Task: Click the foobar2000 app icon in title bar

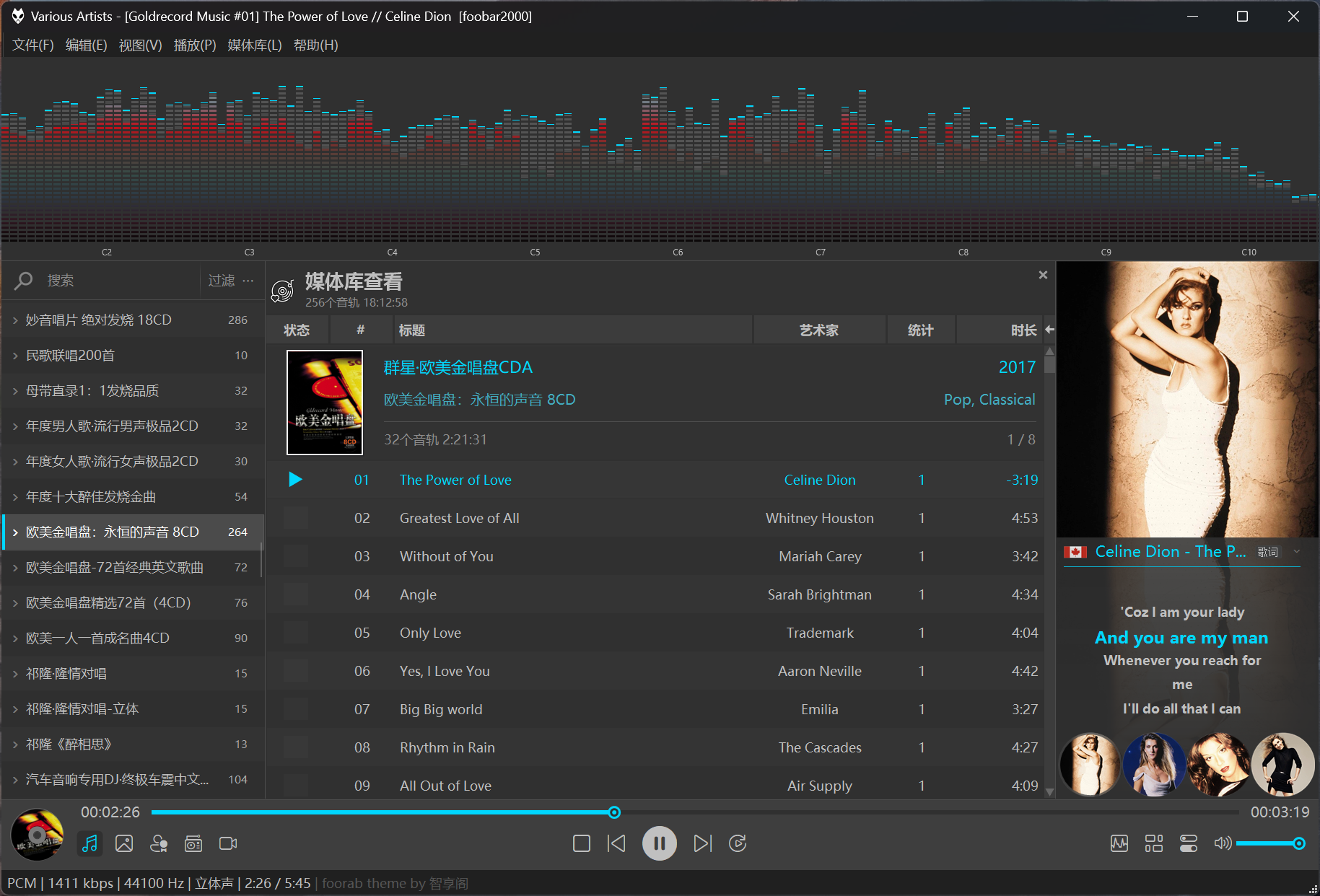Action: [x=18, y=16]
